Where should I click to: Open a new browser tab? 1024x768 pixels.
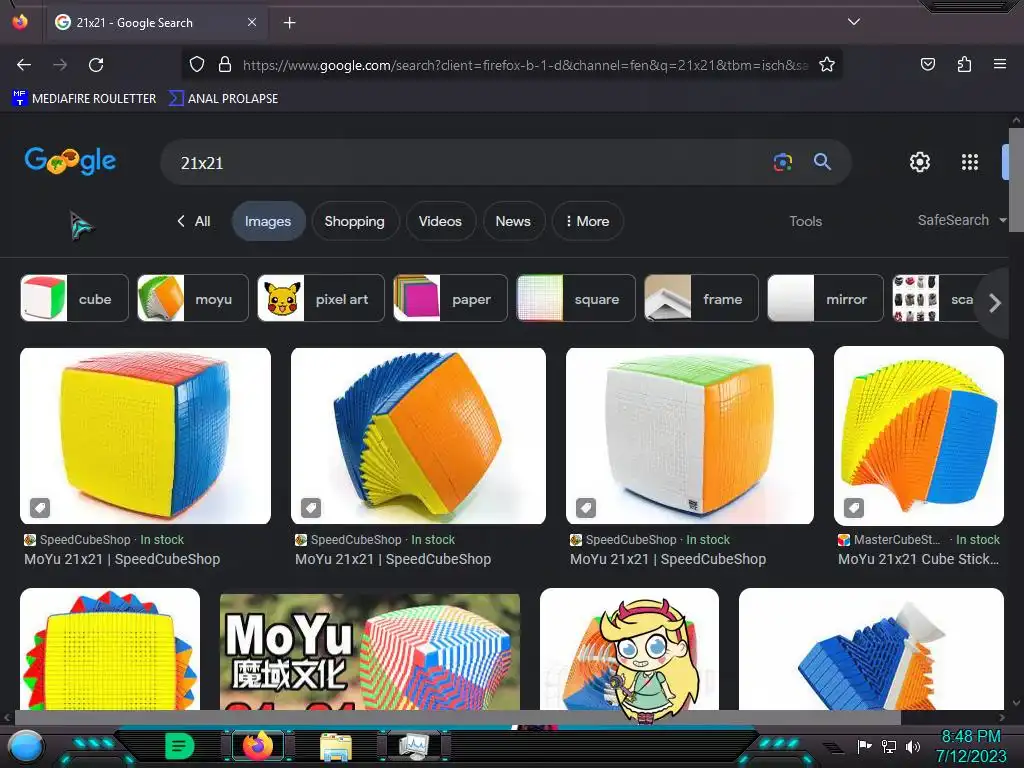coord(289,23)
